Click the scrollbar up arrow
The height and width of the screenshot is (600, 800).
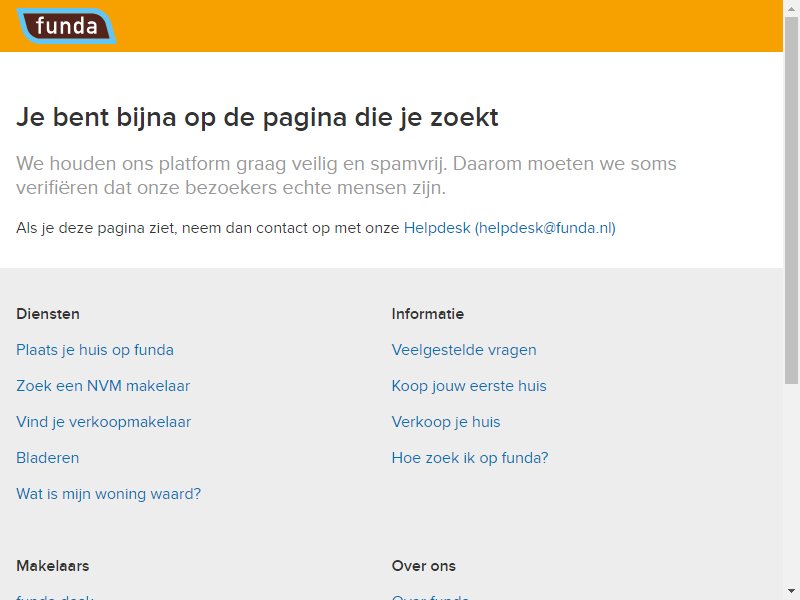click(x=791, y=8)
